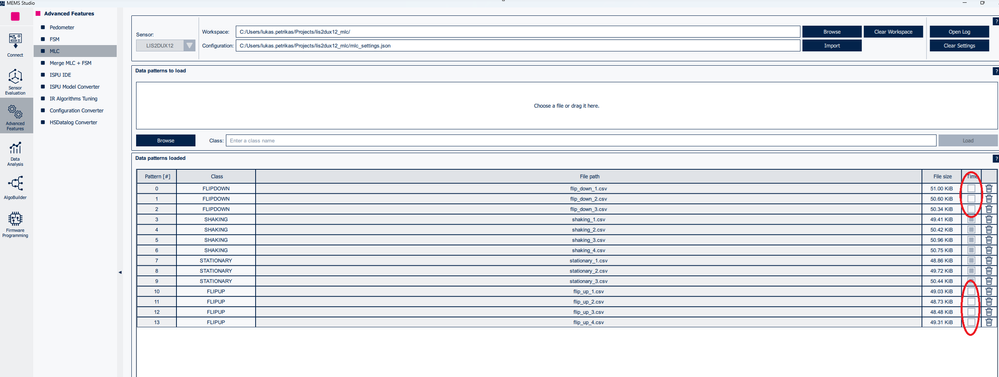Viewport: 999px width, 377px height.
Task: Delete the flip_up_2.csv pattern with its trash icon
Action: pos(989,301)
